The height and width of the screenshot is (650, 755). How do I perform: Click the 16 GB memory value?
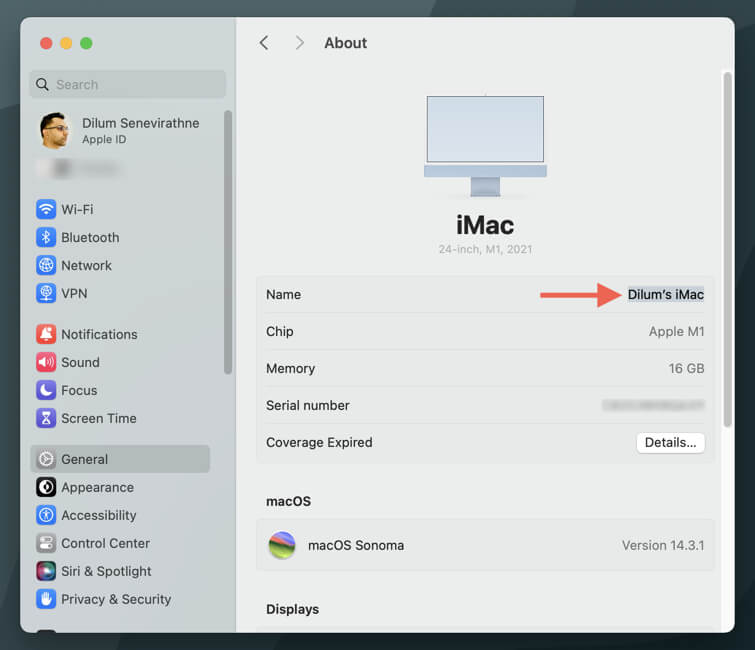(686, 368)
